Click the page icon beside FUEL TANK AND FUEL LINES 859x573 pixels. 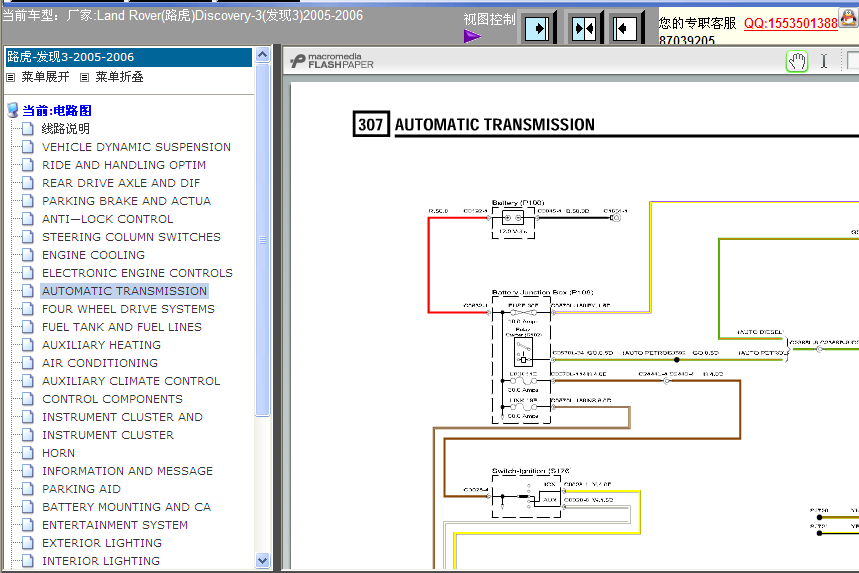coord(27,326)
